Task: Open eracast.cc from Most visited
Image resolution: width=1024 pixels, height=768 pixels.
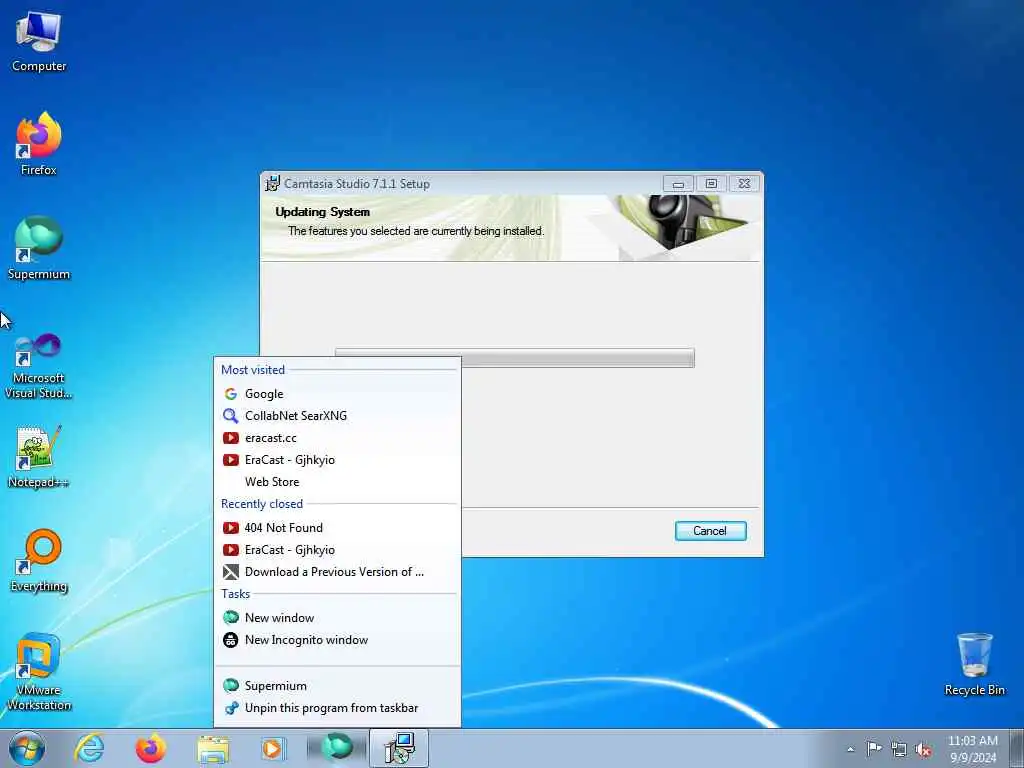Action: coord(337,438)
